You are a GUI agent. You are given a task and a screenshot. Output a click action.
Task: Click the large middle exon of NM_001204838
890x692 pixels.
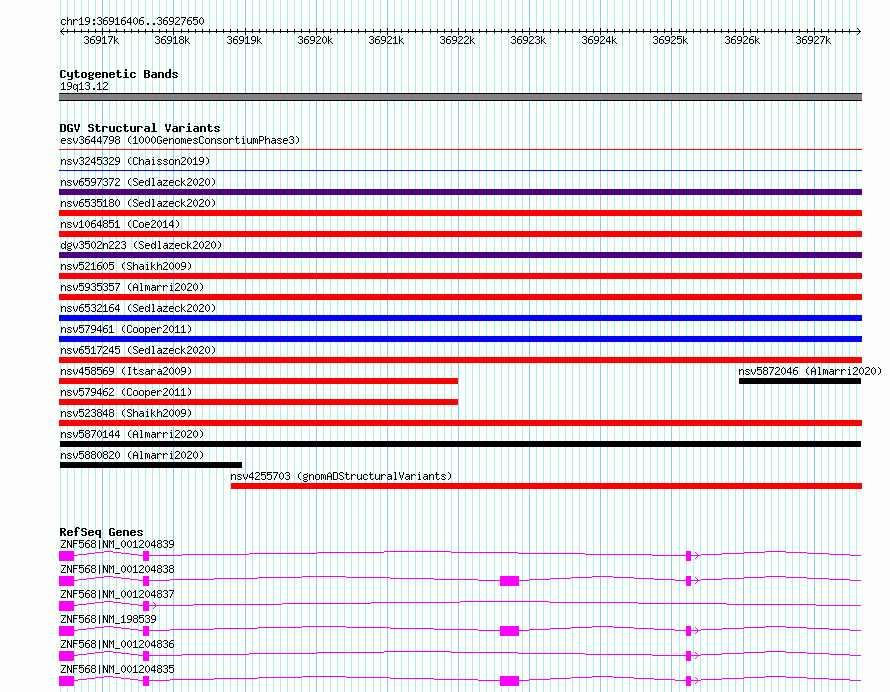click(509, 581)
